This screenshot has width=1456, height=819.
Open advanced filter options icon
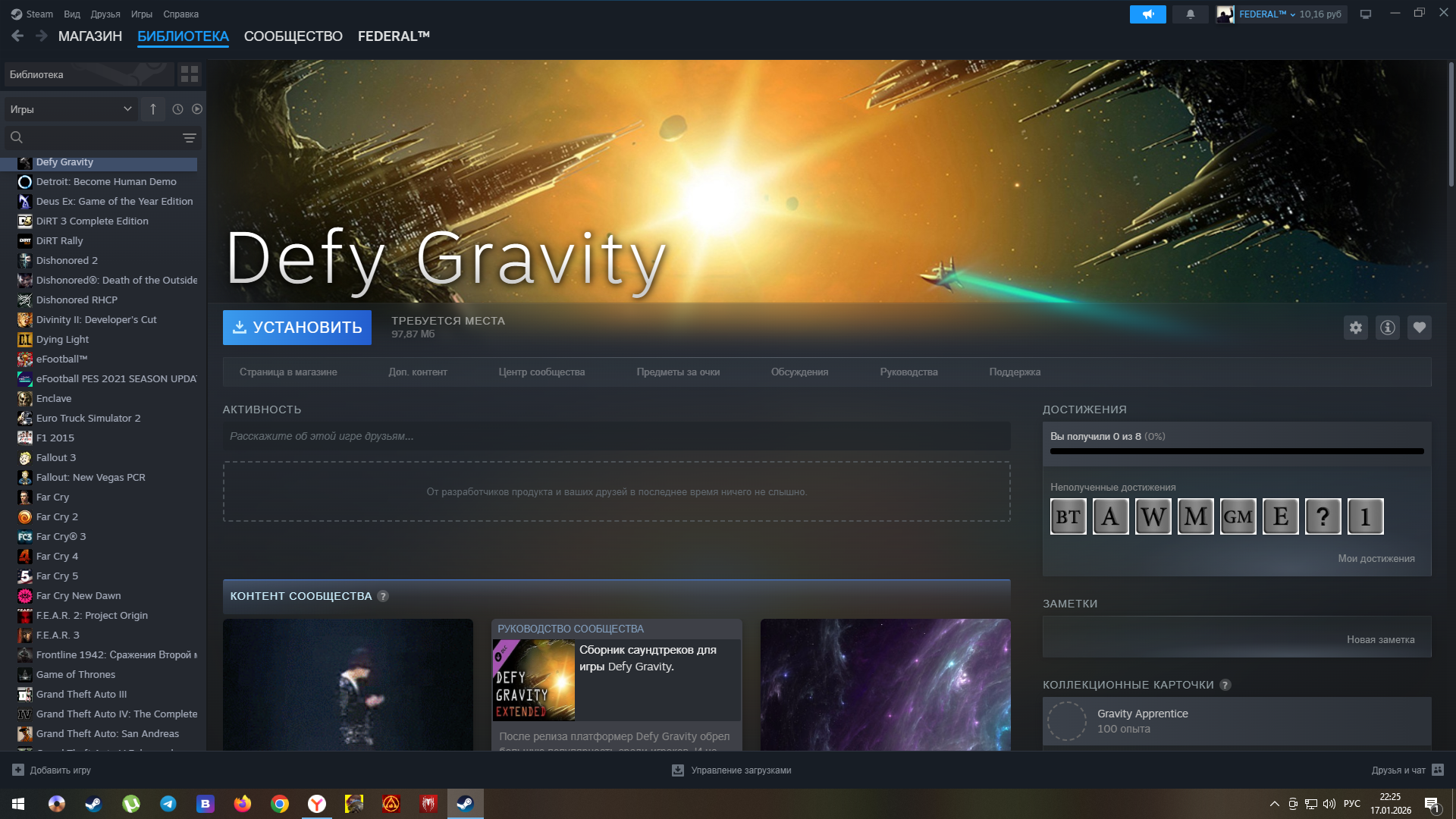[190, 138]
